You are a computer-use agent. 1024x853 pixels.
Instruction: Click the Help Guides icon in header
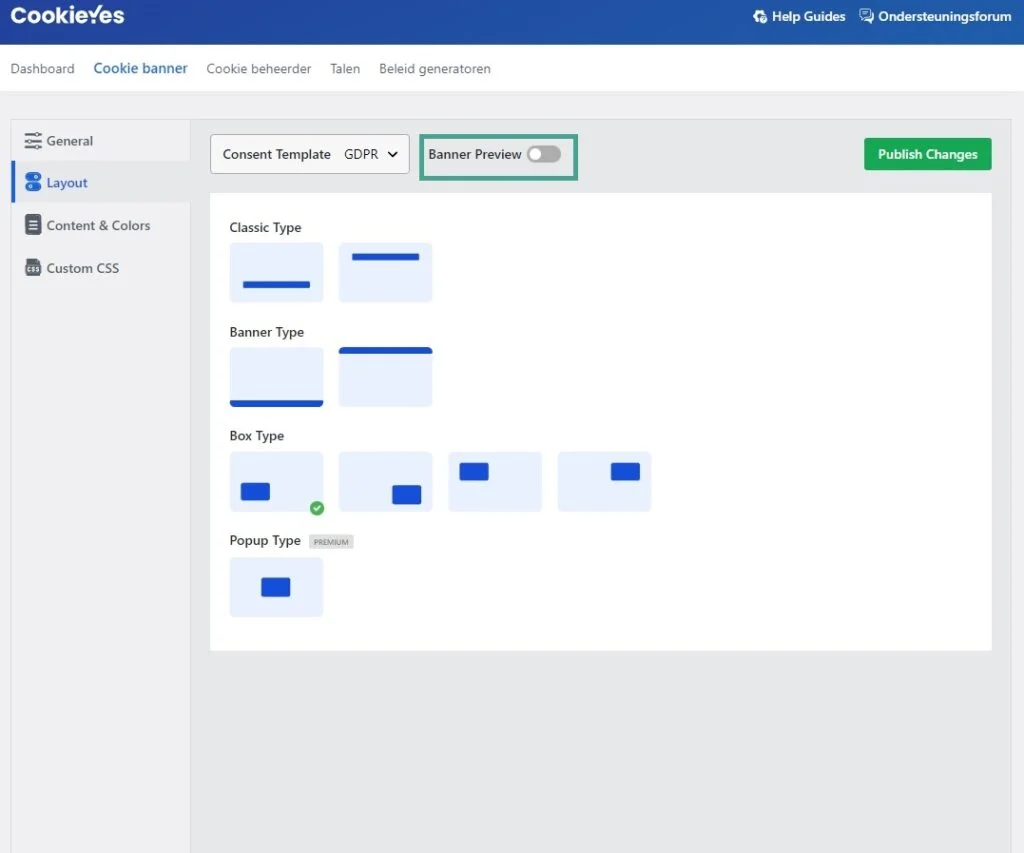click(x=760, y=17)
